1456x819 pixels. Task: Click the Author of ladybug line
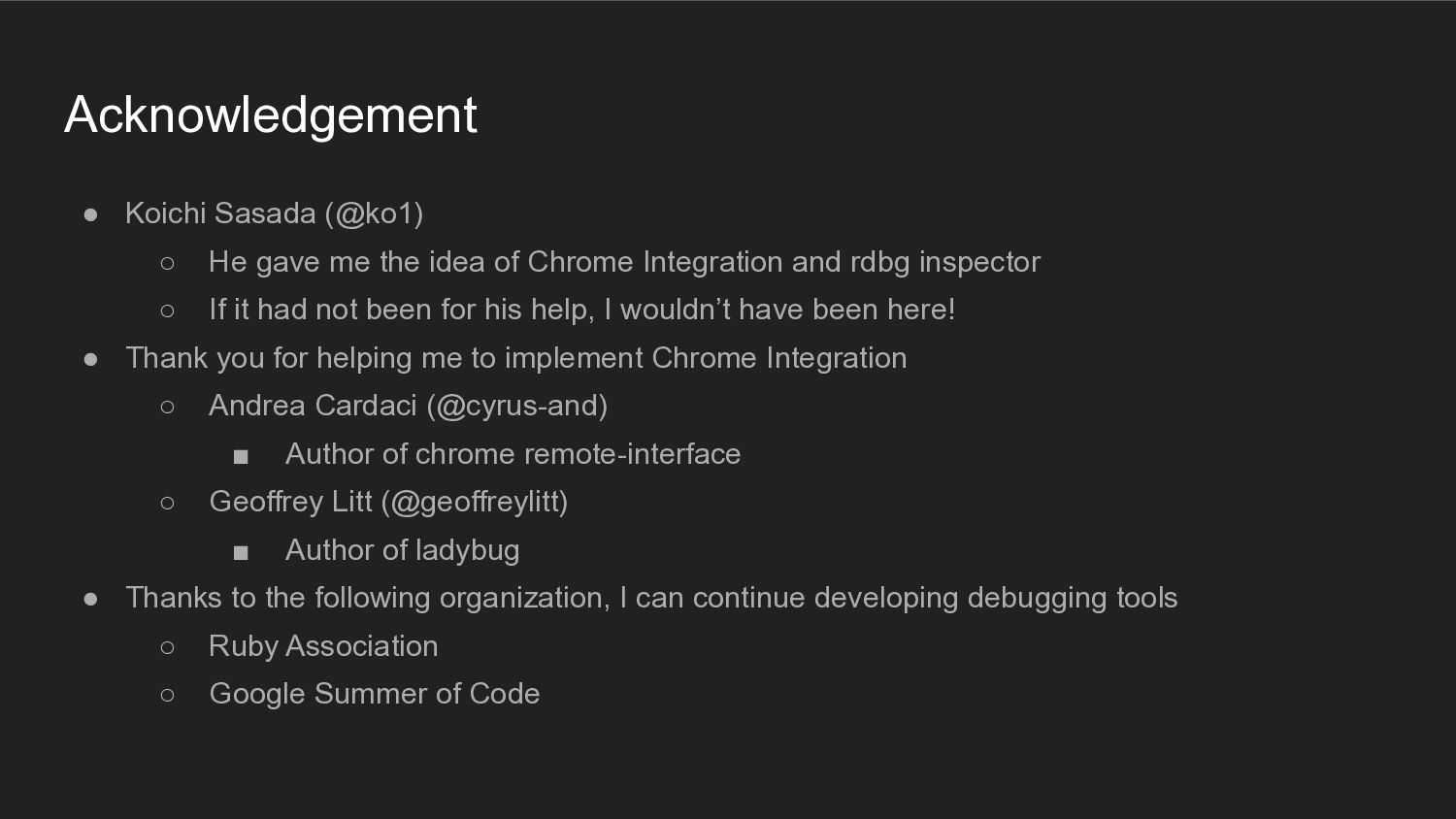(402, 550)
